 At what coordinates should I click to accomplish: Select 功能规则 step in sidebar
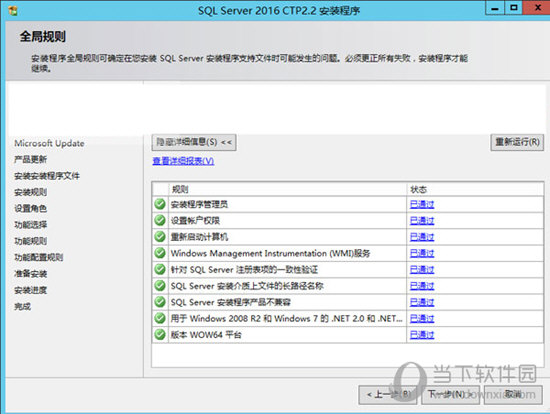click(31, 241)
